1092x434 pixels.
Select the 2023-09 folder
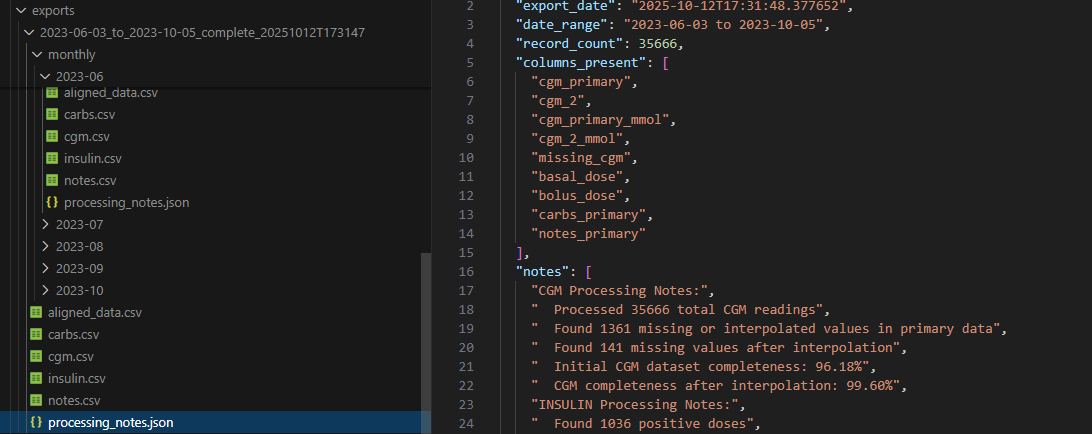pos(79,268)
